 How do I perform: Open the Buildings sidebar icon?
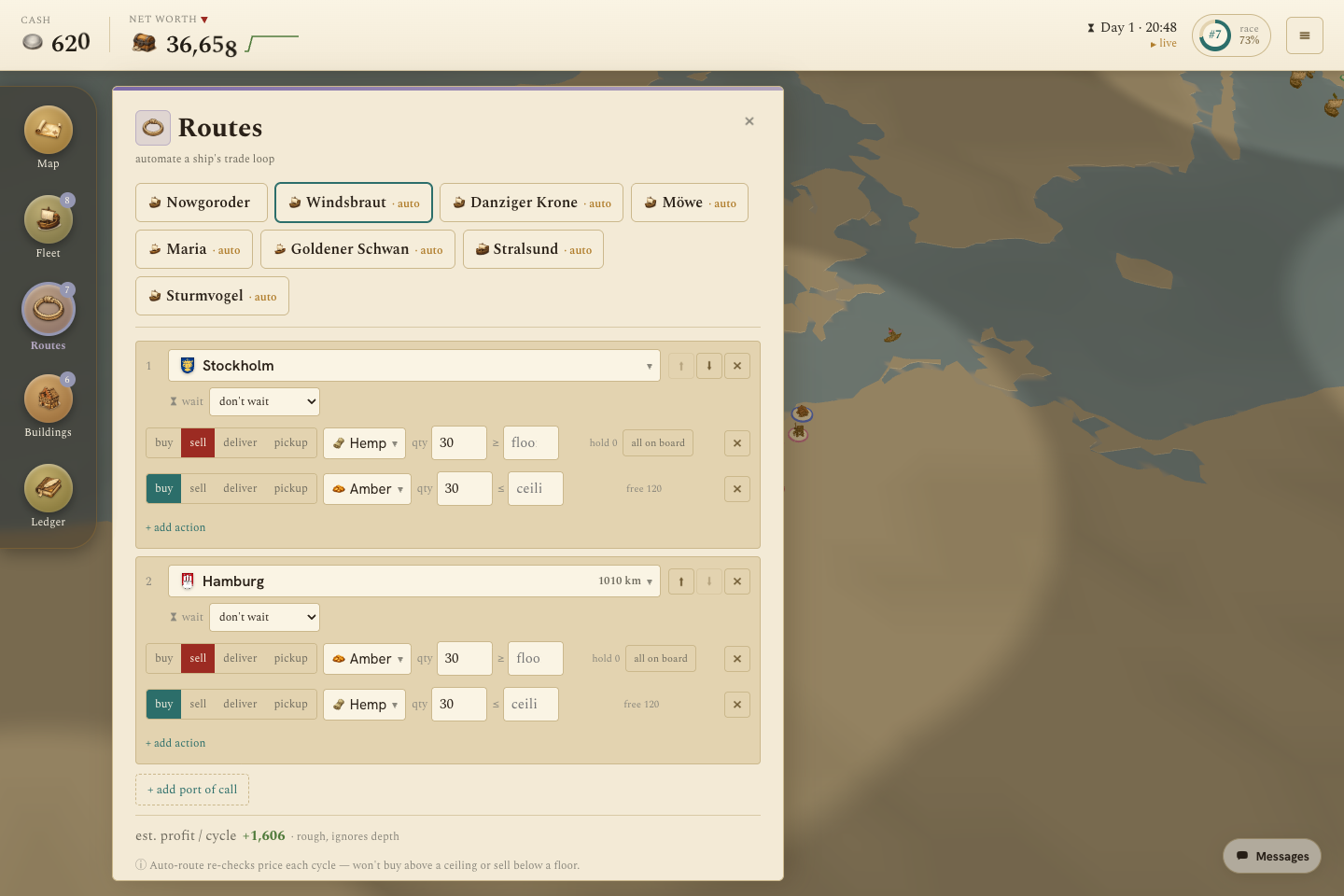[x=49, y=399]
